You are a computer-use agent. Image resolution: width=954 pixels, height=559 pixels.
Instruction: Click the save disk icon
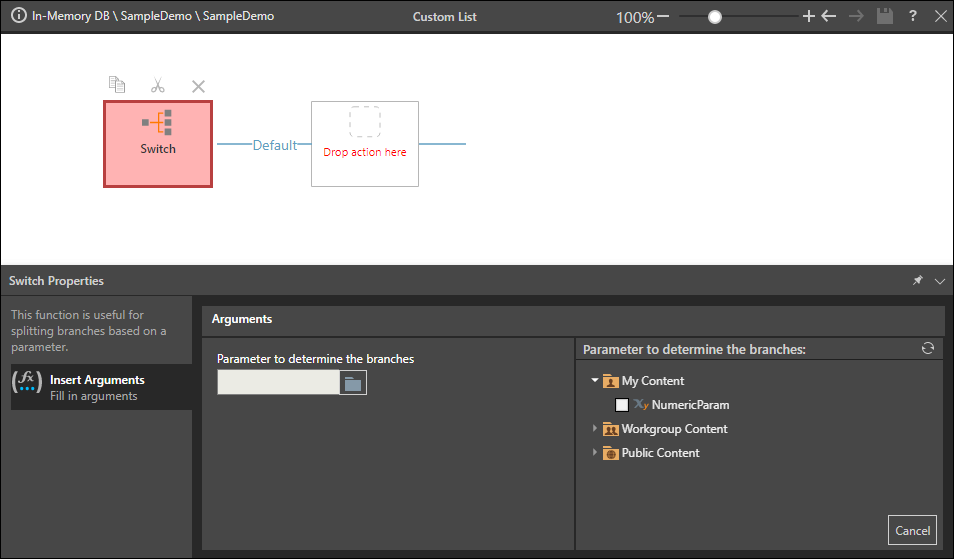coord(885,16)
